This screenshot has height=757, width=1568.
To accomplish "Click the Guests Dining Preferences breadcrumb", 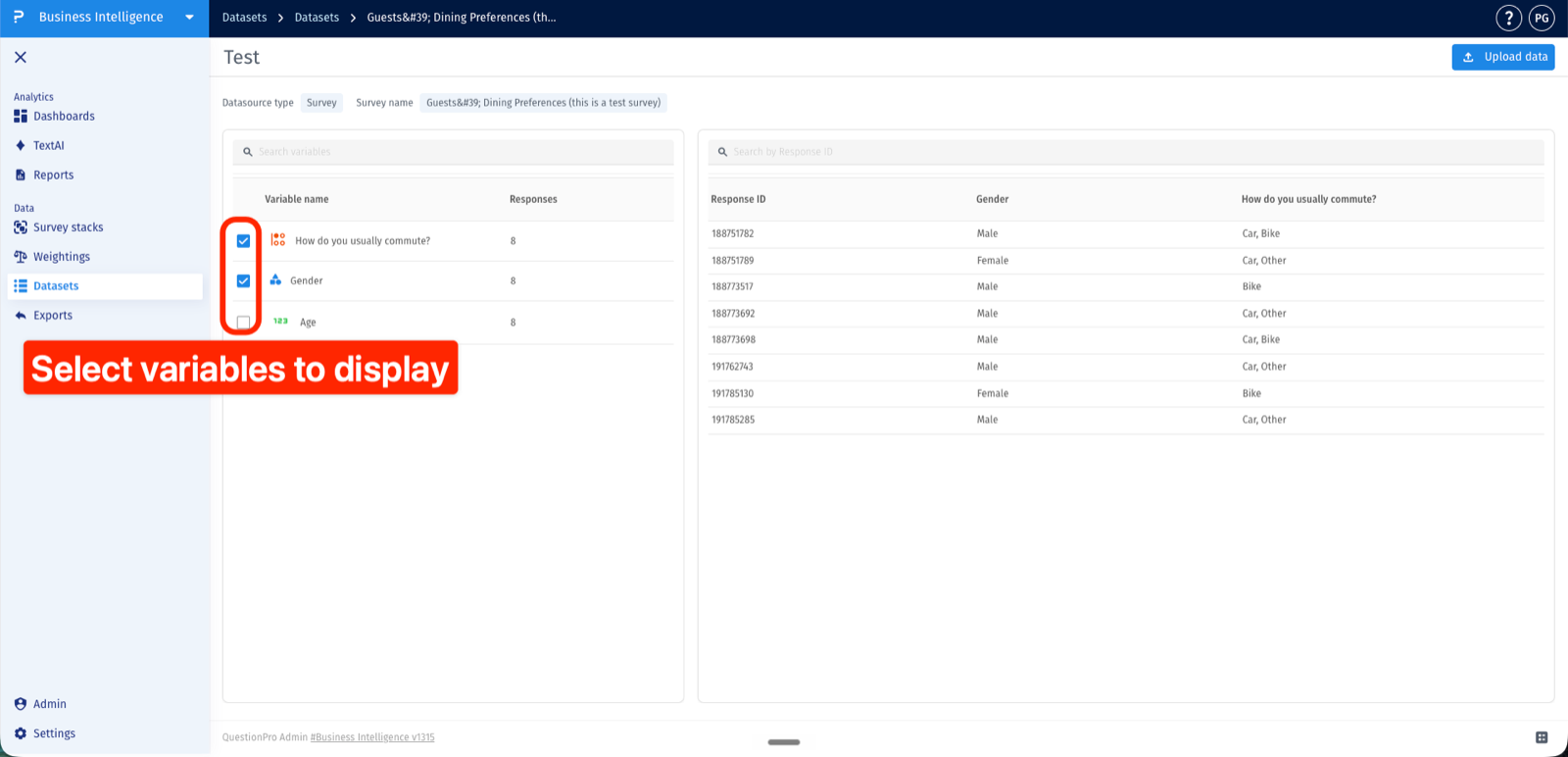I will tap(462, 18).
